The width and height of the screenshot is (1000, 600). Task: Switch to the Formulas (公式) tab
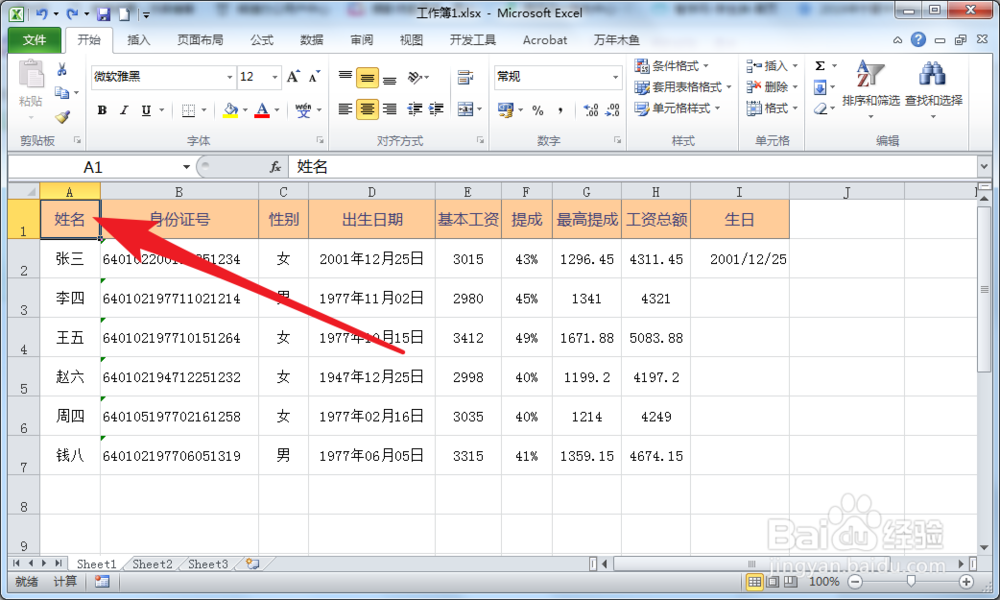tap(261, 40)
